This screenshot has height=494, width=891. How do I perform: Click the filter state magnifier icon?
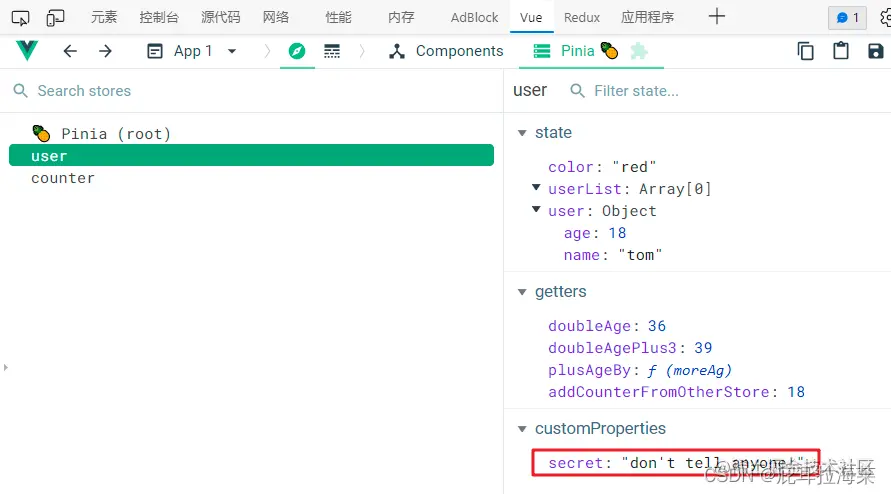[x=577, y=90]
